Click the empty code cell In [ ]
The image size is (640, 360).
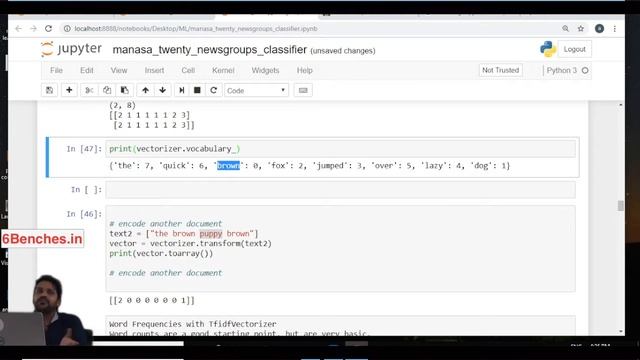[340, 189]
